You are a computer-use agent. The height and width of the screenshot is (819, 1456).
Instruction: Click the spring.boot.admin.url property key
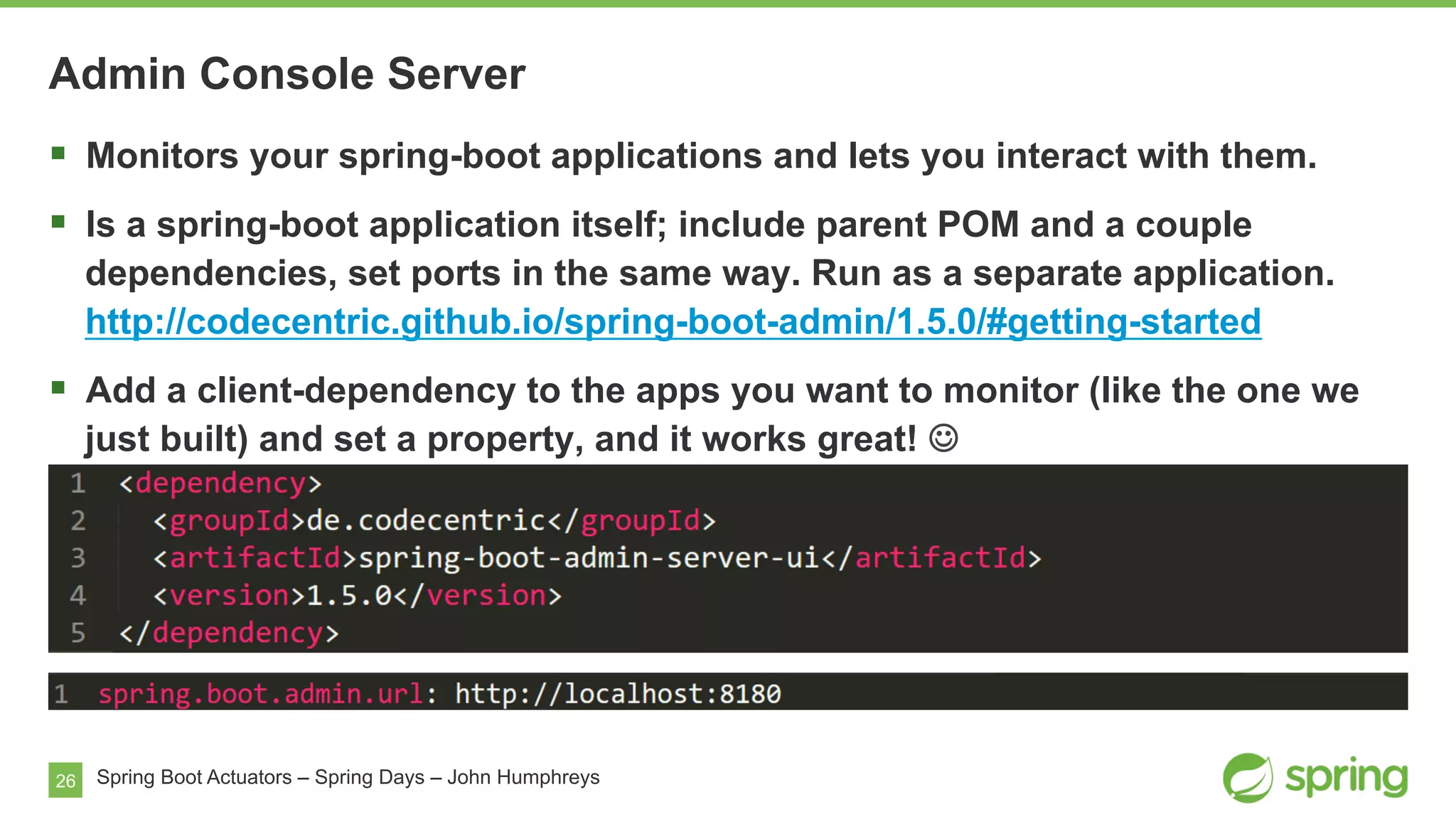point(261,693)
